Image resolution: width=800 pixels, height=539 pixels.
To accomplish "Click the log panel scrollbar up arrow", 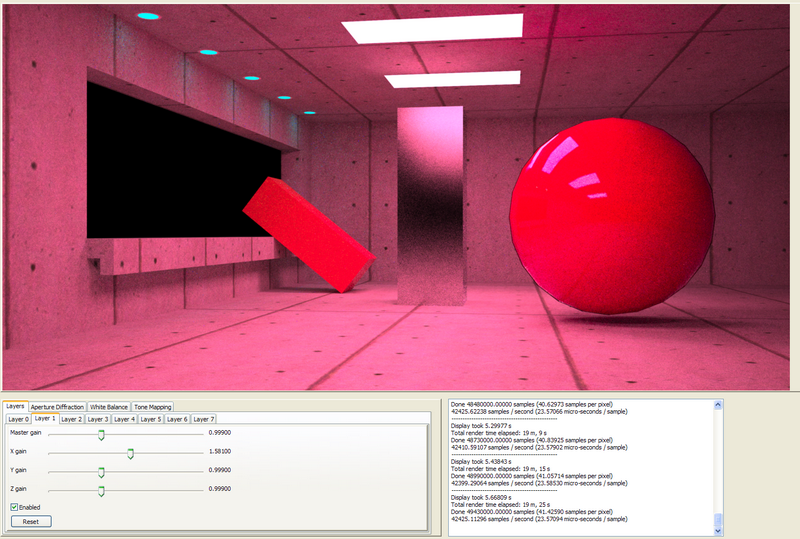I will point(716,405).
